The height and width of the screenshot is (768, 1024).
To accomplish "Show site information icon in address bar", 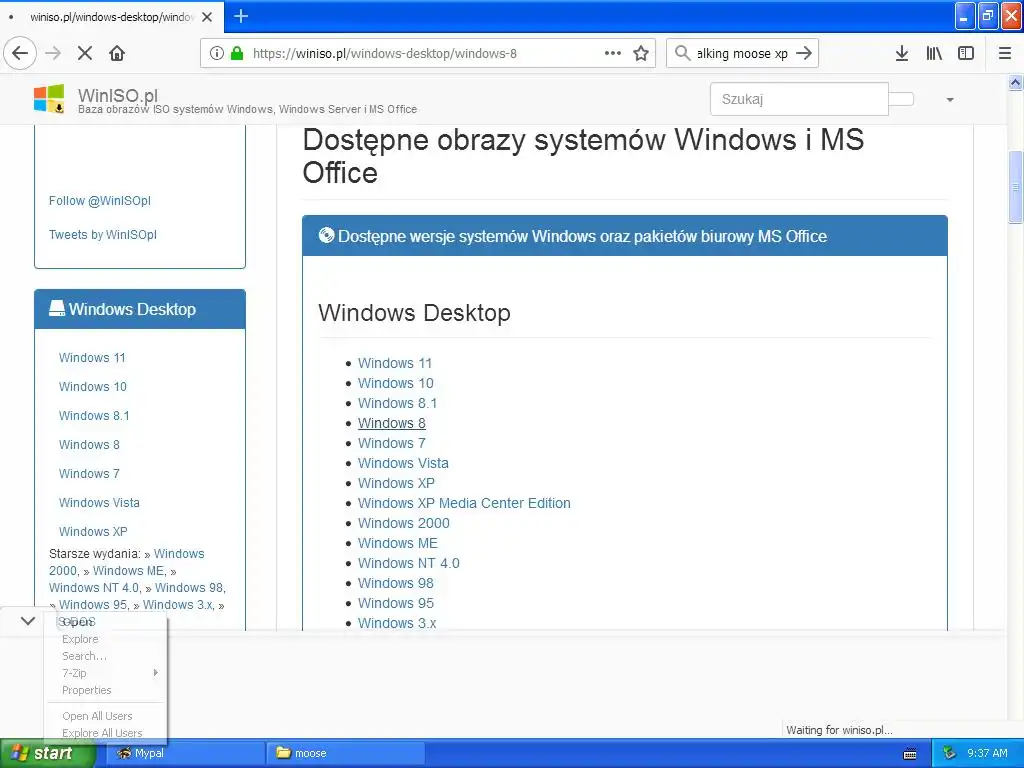I will 217,53.
